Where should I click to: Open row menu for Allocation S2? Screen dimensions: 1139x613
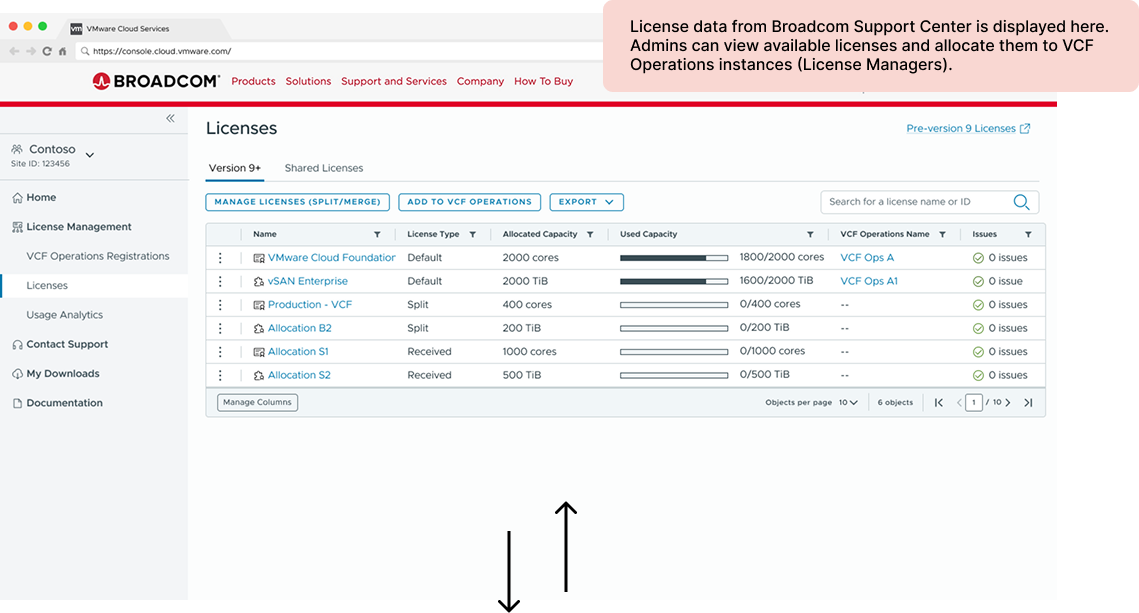click(220, 375)
